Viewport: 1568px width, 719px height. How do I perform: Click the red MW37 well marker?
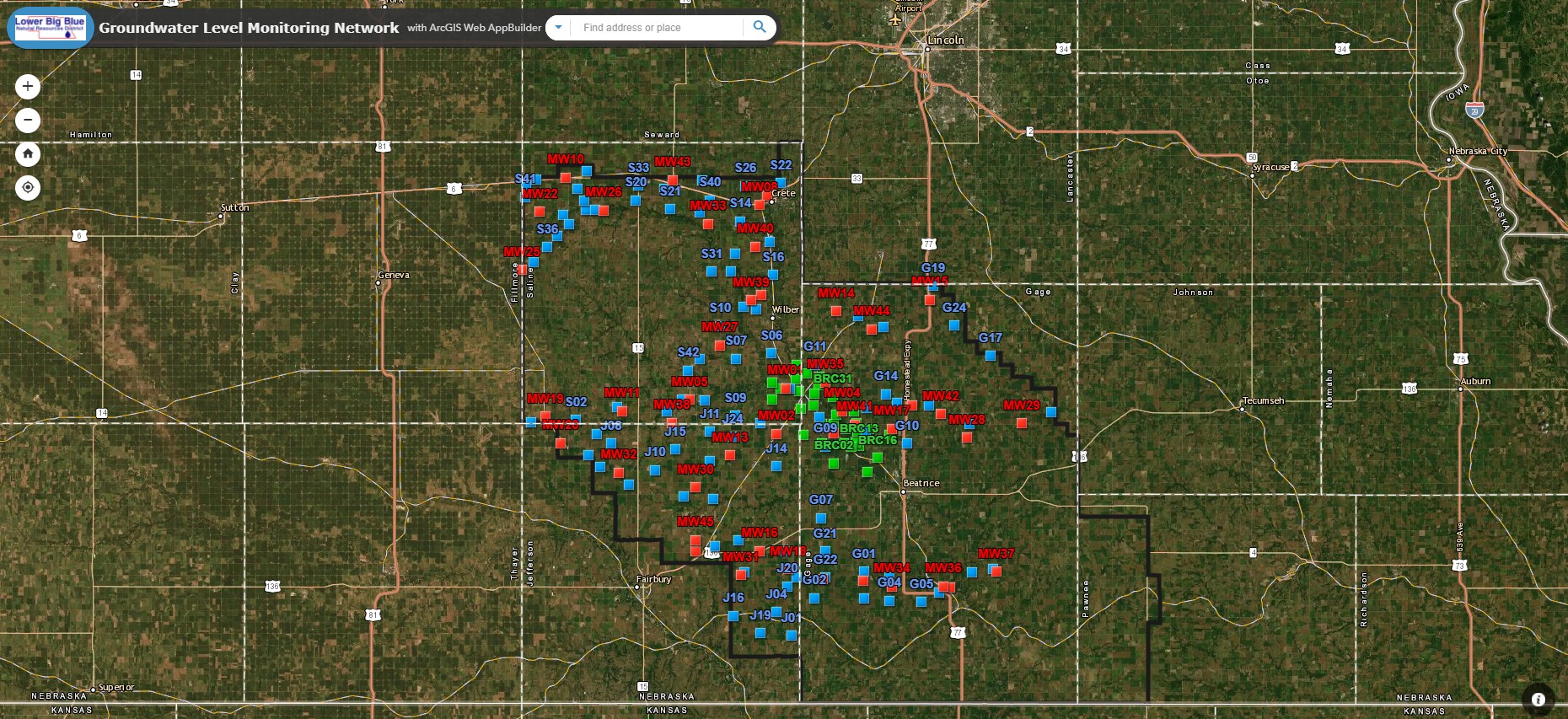tap(996, 571)
